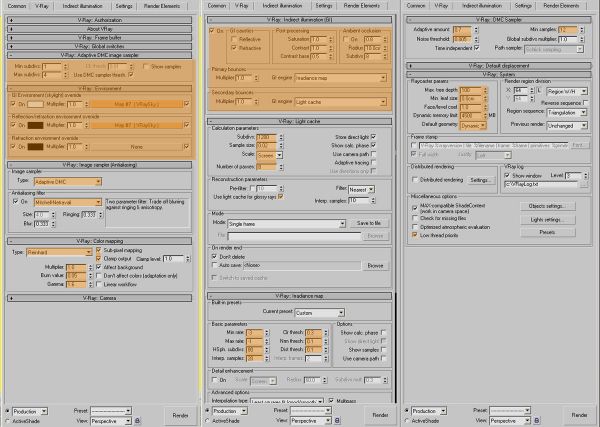The height and width of the screenshot is (427, 600).
Task: Click Distributed rendering Settings button
Action: (479, 180)
